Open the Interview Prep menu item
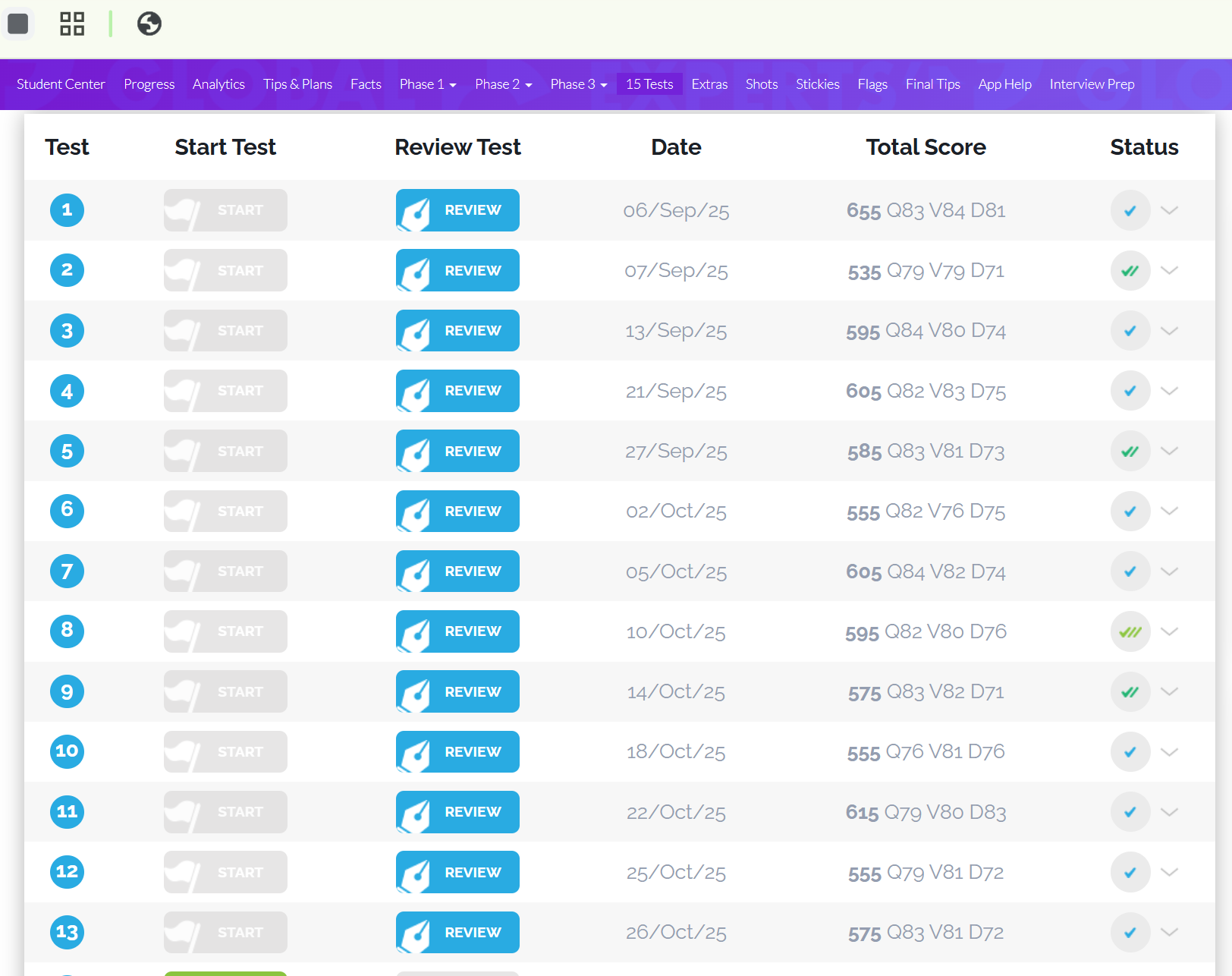This screenshot has width=1232, height=976. 1092,84
